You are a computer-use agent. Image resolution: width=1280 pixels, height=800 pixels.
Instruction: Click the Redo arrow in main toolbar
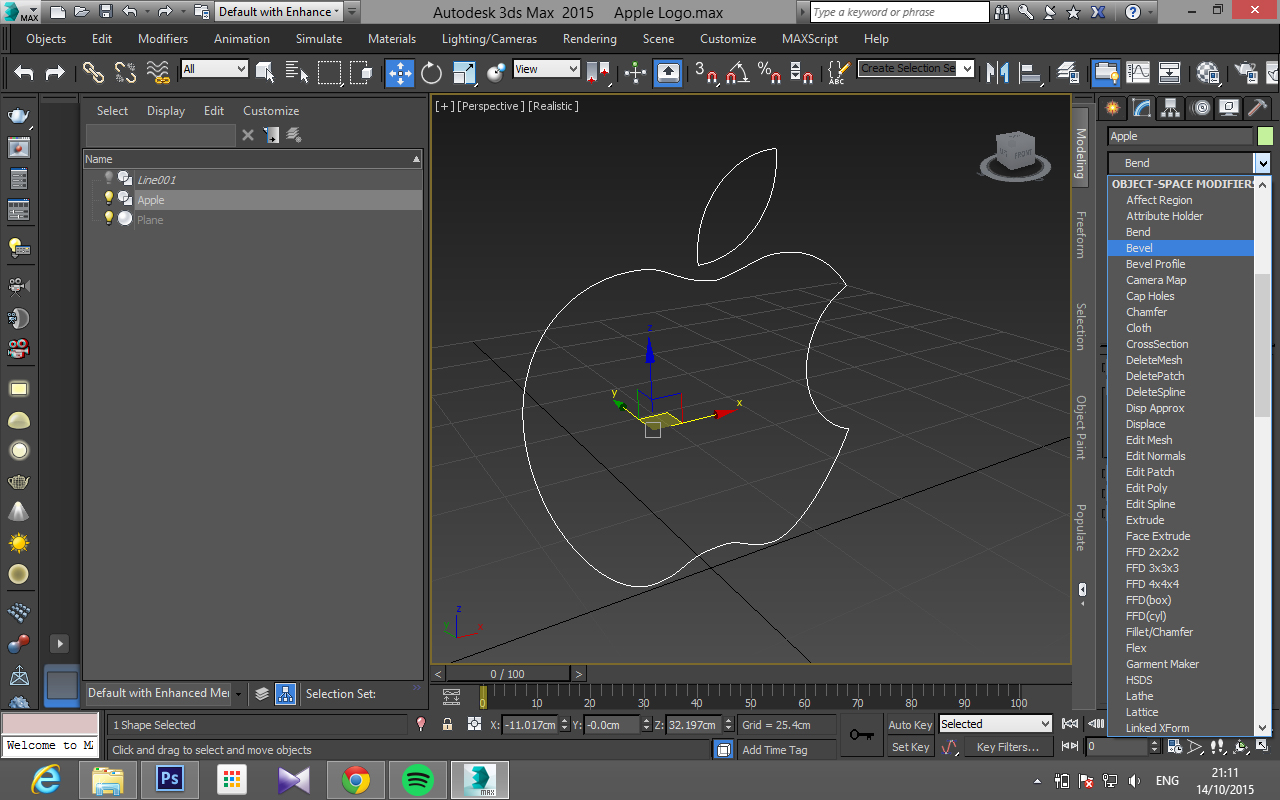[55, 72]
